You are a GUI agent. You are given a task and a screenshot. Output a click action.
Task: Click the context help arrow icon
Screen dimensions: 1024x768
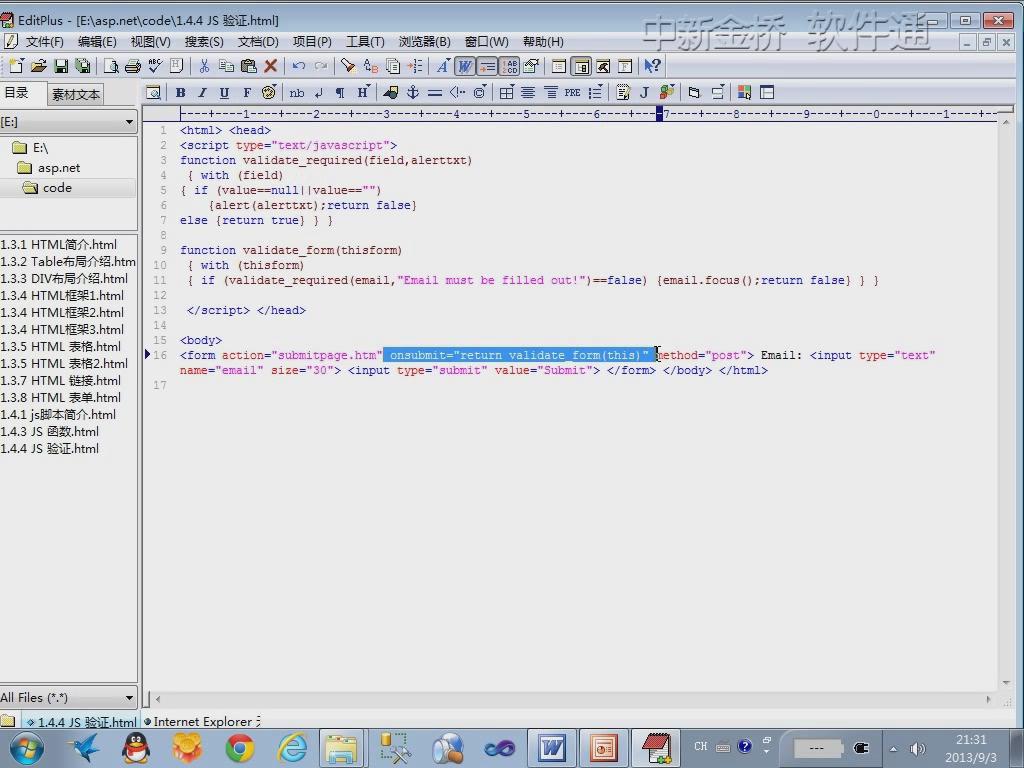pyautogui.click(x=652, y=66)
